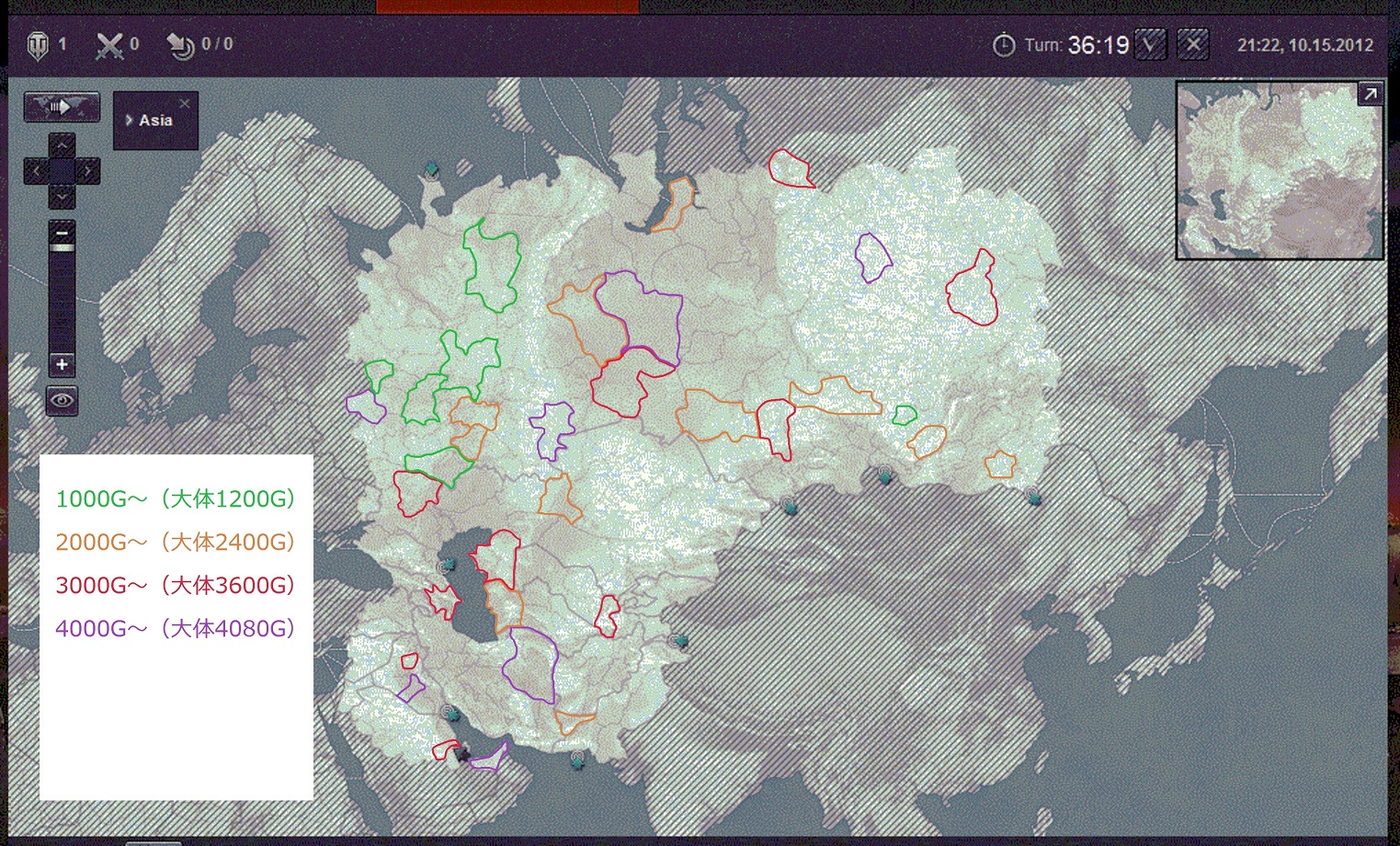This screenshot has width=1400, height=846.
Task: Toggle map visibility with the eye button
Action: pyautogui.click(x=62, y=401)
